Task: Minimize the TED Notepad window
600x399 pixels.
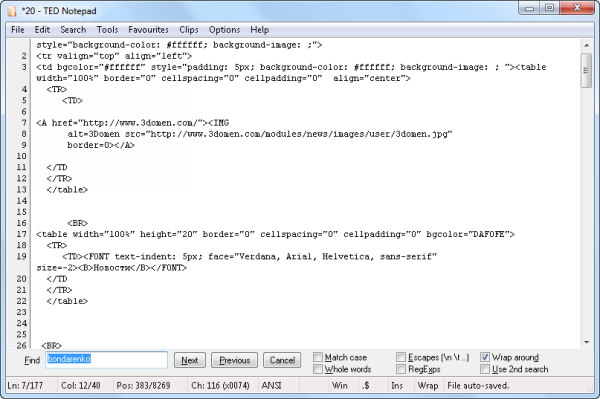Action: (530, 8)
